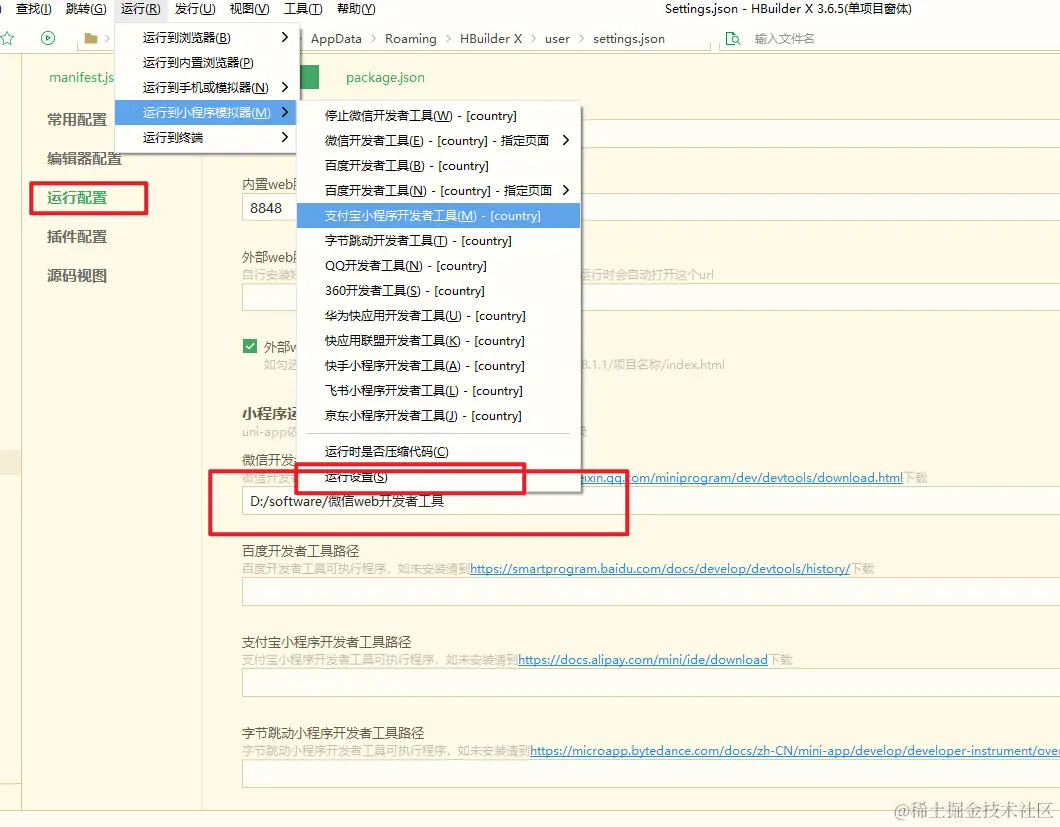The width and height of the screenshot is (1060, 827).
Task: Click the file search magnifier icon
Action: point(732,39)
